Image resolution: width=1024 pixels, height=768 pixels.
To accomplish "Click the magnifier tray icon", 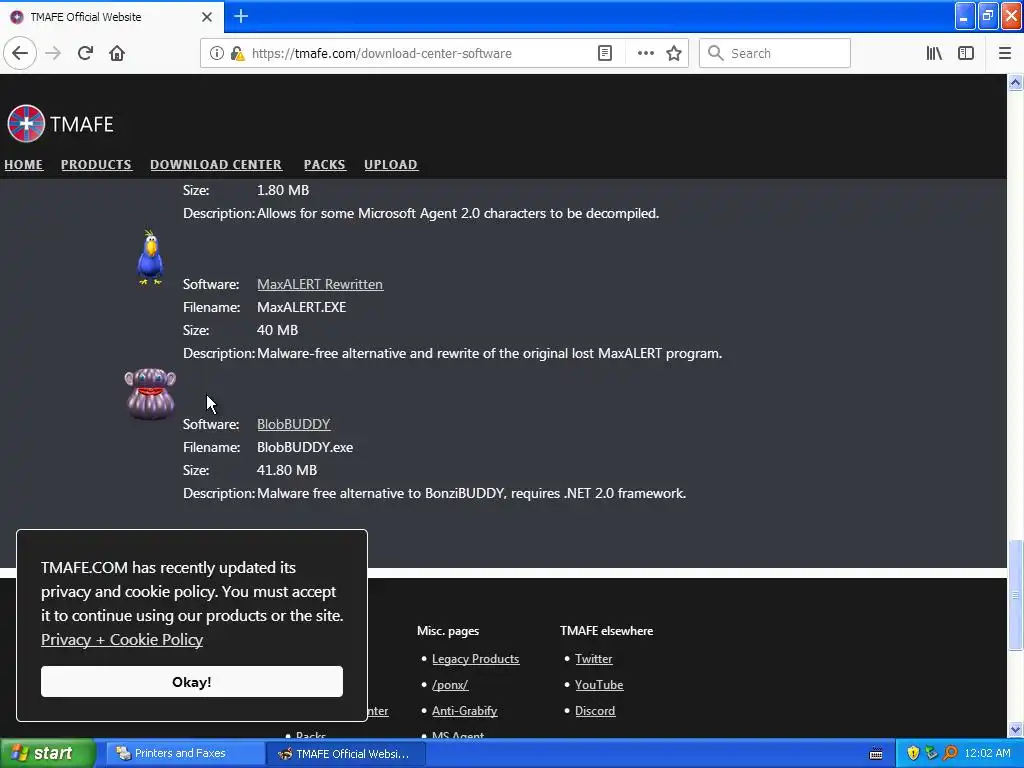I will click(x=950, y=753).
